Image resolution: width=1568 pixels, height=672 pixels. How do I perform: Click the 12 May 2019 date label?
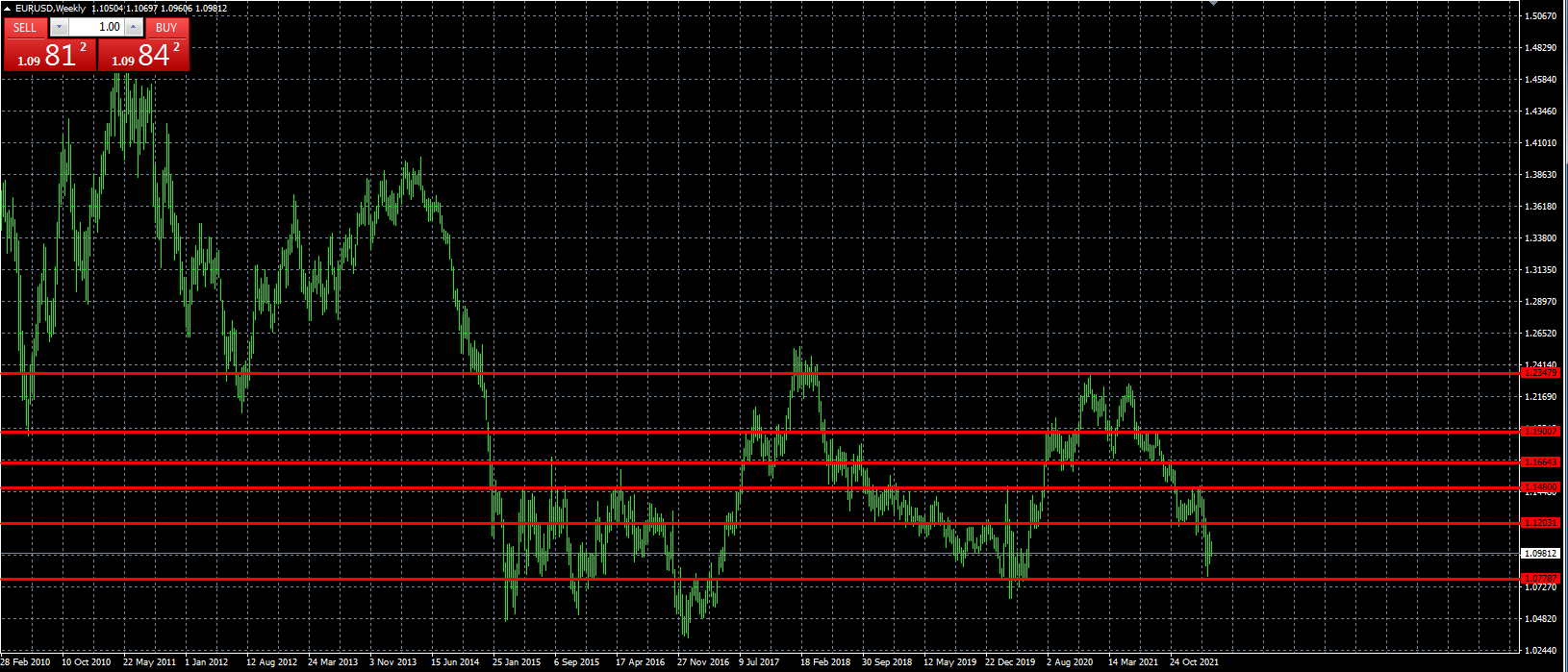(x=949, y=662)
